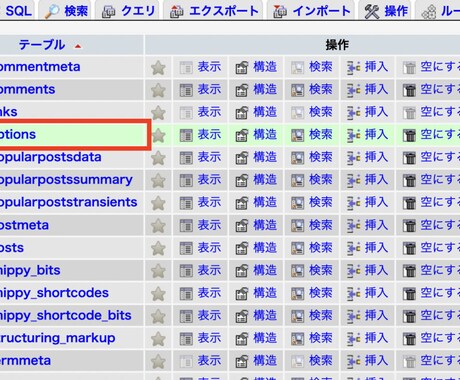
Task: Star the posts table row
Action: point(158,248)
